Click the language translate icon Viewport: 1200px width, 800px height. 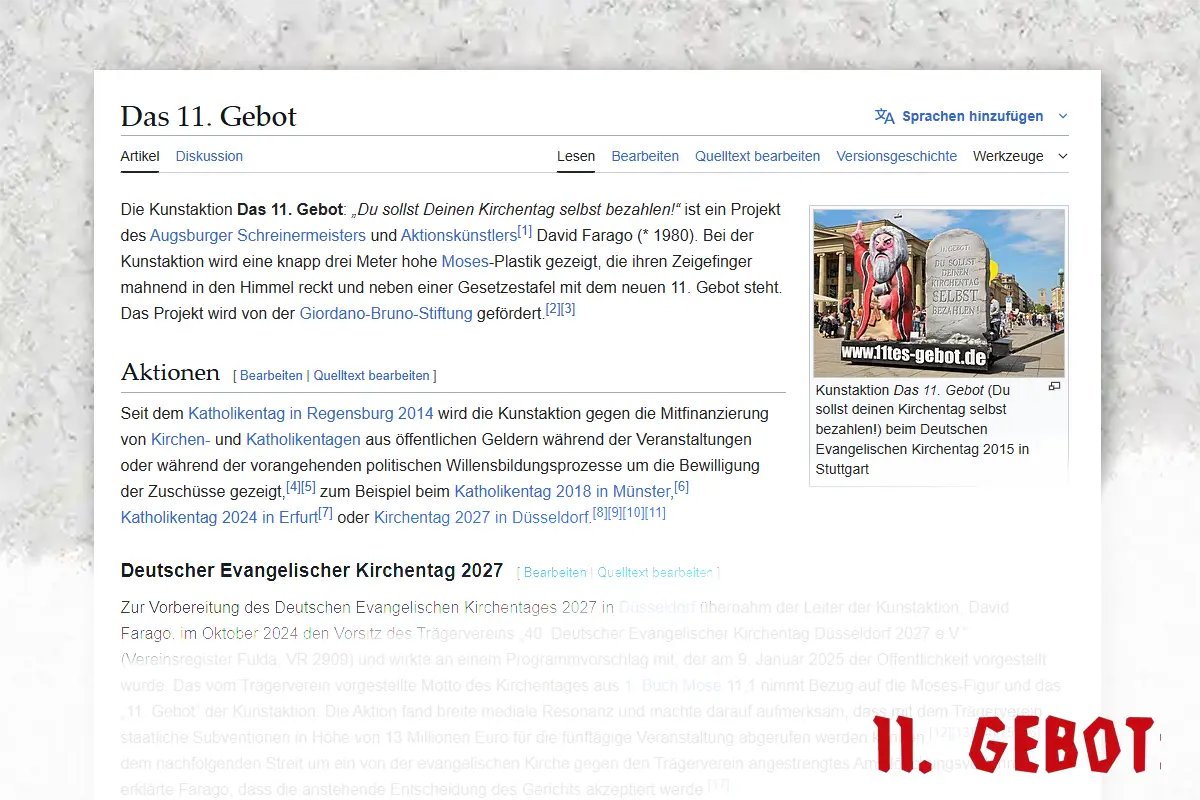tap(884, 116)
